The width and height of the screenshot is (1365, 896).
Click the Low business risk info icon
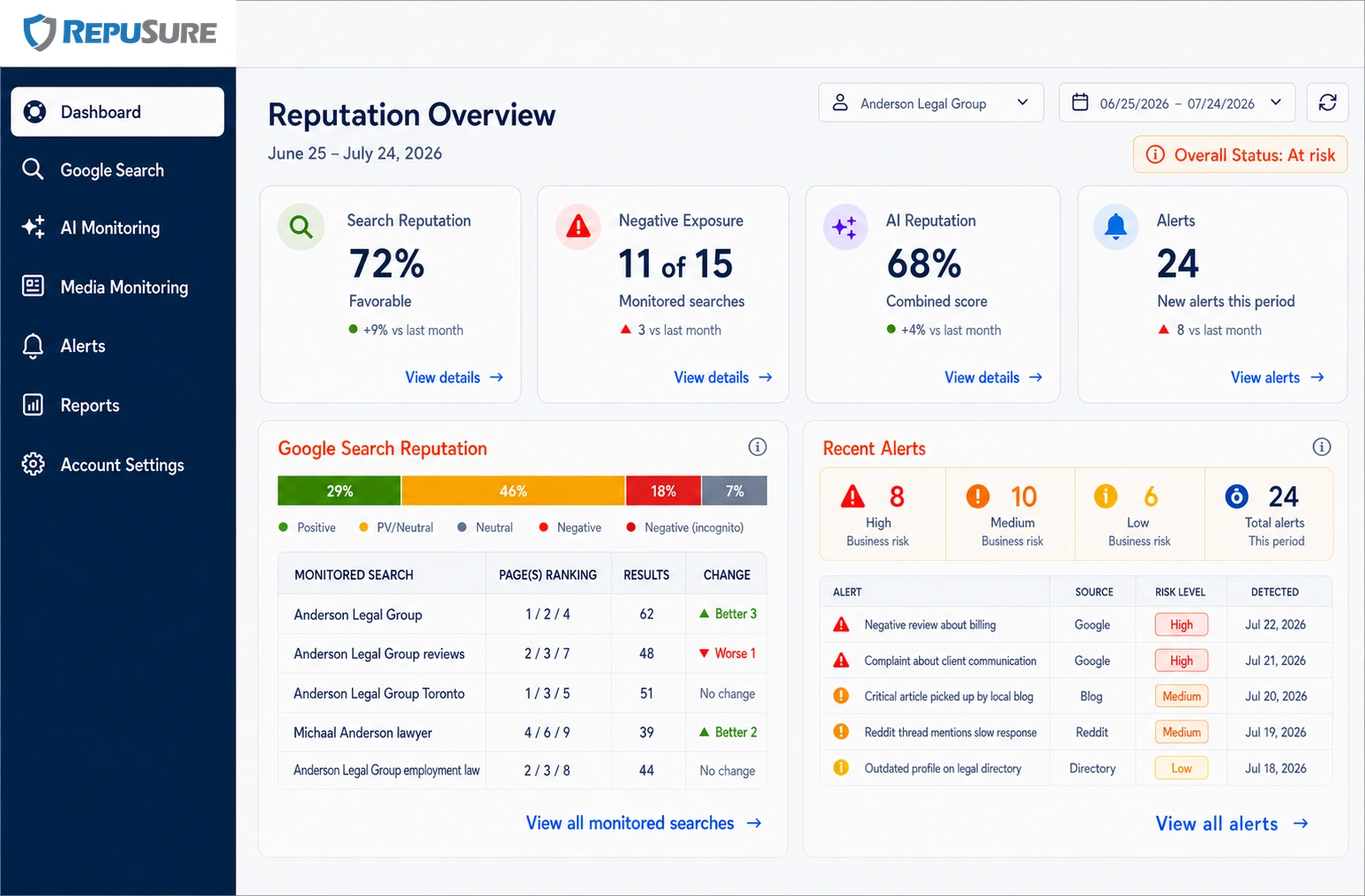coord(1106,497)
